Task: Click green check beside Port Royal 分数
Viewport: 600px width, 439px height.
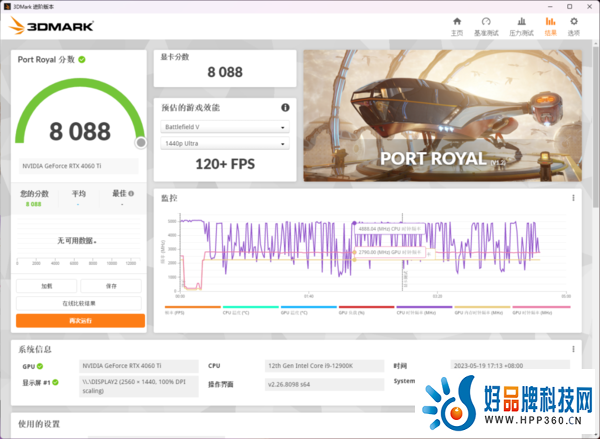Action: [82, 60]
